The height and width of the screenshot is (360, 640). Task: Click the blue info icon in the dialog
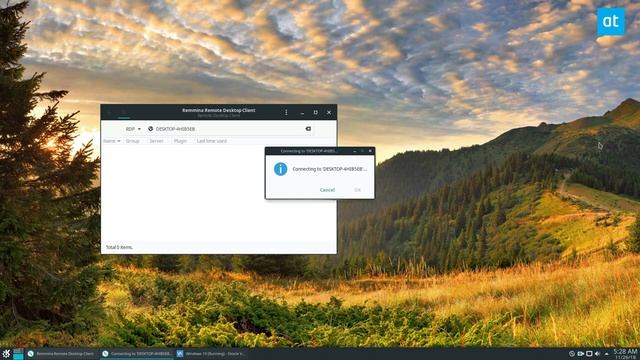click(280, 169)
